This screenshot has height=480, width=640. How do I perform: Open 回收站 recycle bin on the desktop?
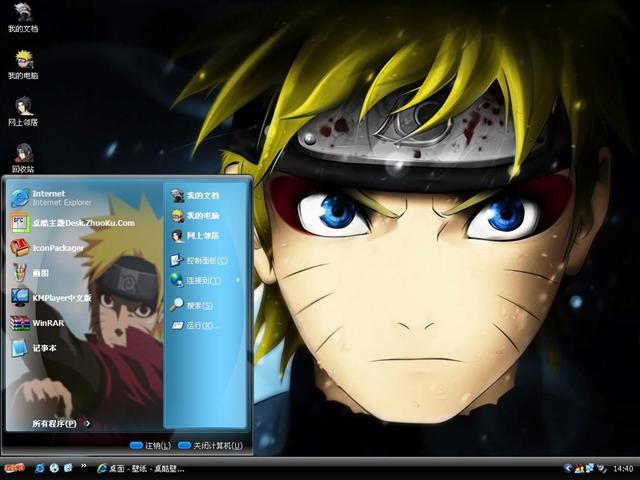coord(23,158)
